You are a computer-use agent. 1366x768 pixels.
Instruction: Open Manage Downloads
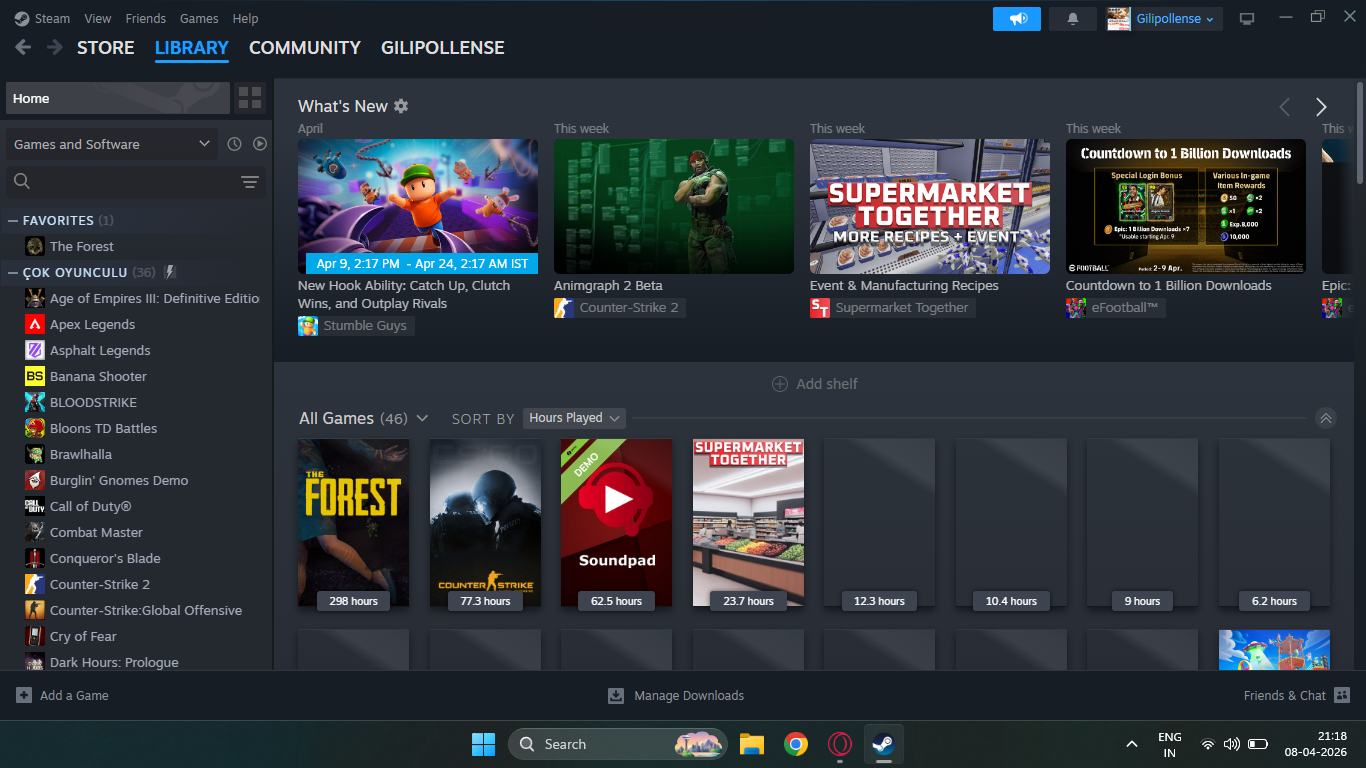(676, 695)
